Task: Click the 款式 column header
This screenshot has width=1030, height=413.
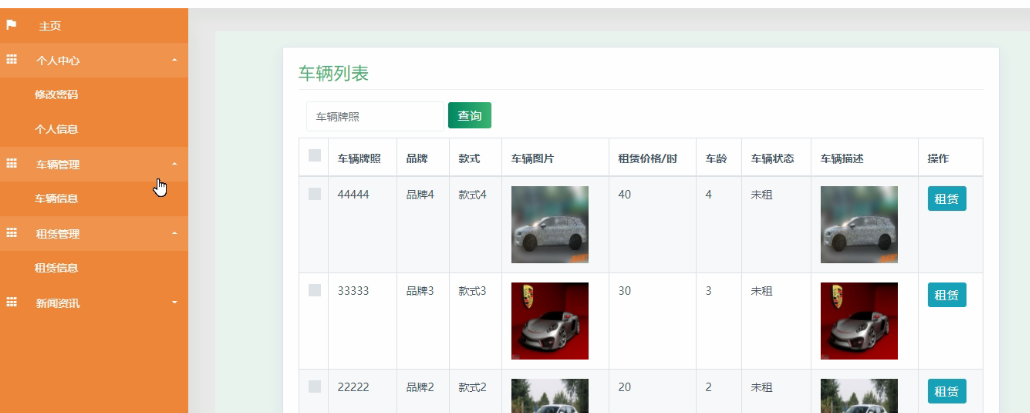Action: 469,159
